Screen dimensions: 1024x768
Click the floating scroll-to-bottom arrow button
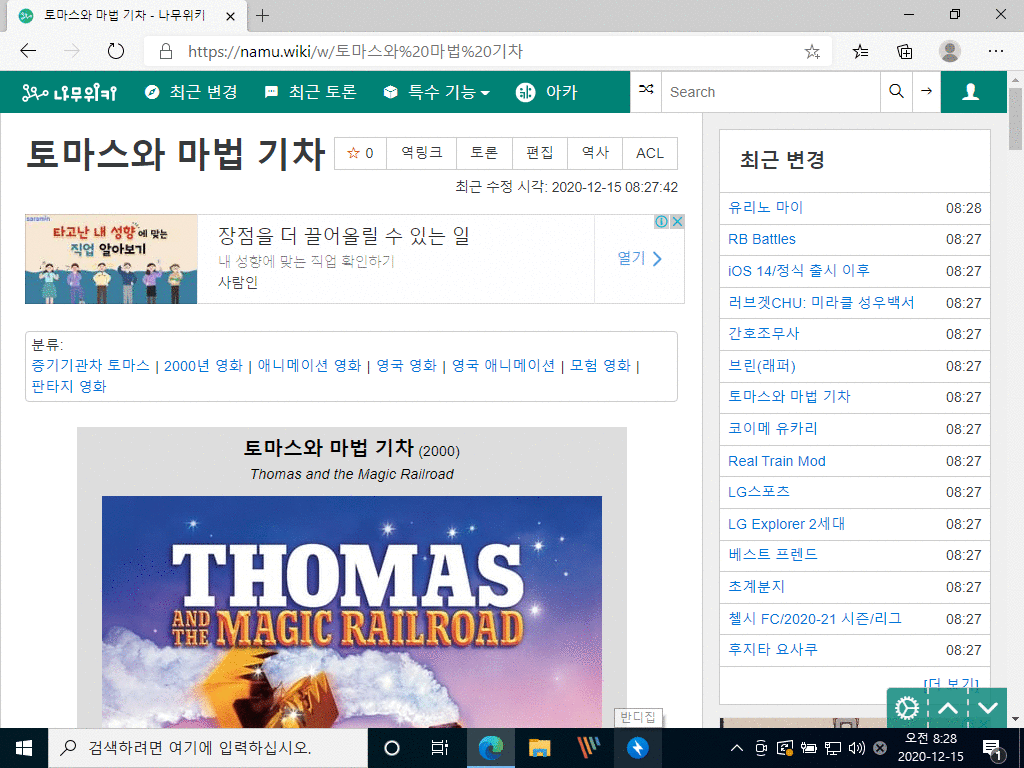(x=988, y=708)
